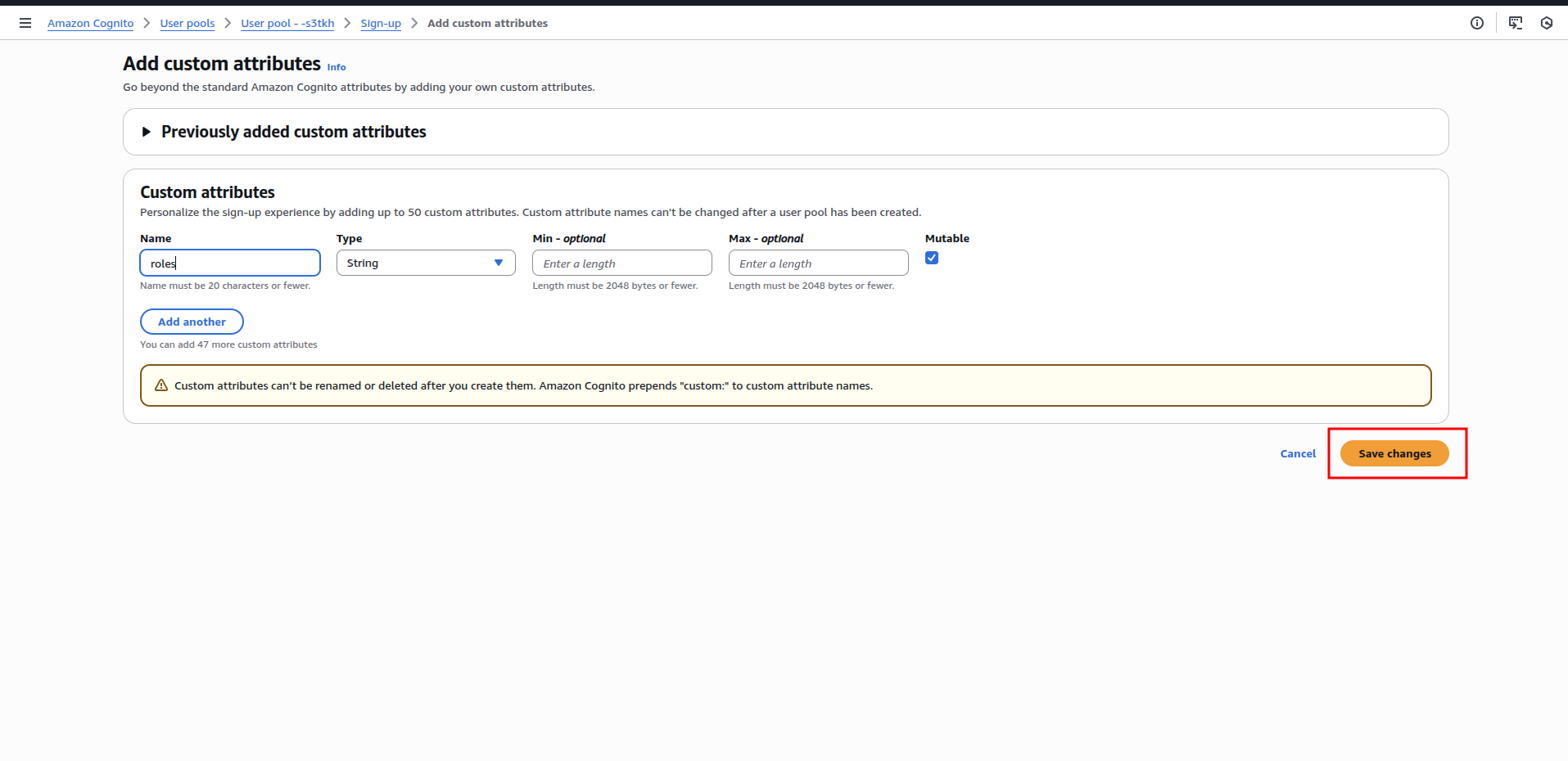This screenshot has height=761, width=1568.
Task: Open User pools breadcrumb link
Action: tap(188, 23)
